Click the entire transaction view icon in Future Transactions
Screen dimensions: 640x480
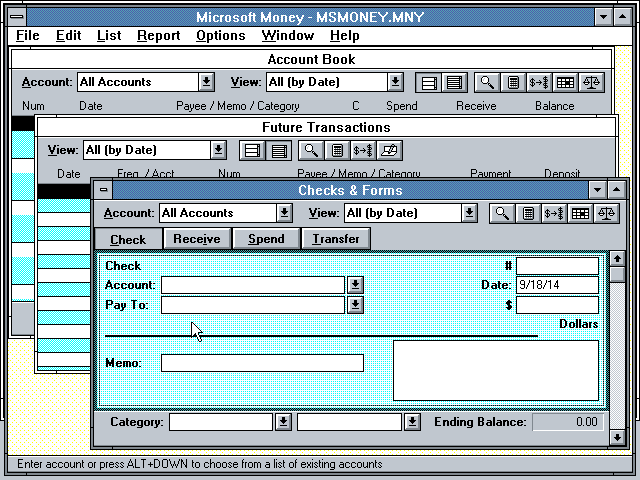[279, 150]
